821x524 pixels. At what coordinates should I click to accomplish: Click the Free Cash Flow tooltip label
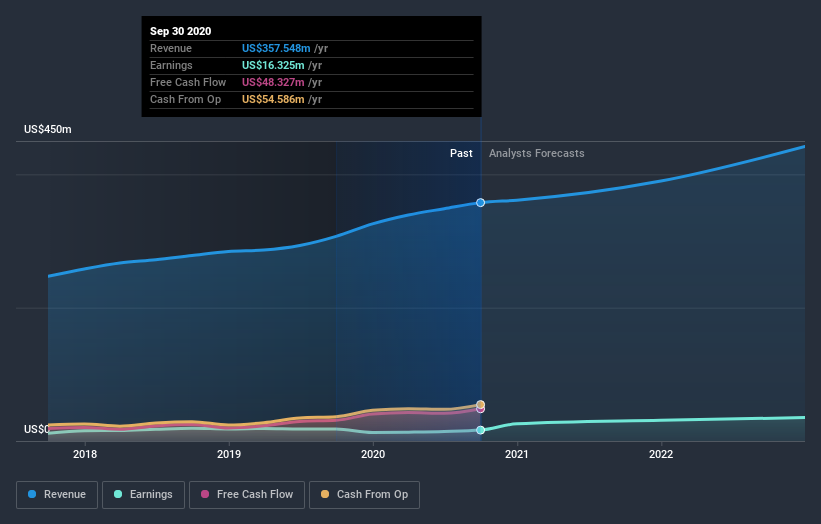[x=188, y=82]
